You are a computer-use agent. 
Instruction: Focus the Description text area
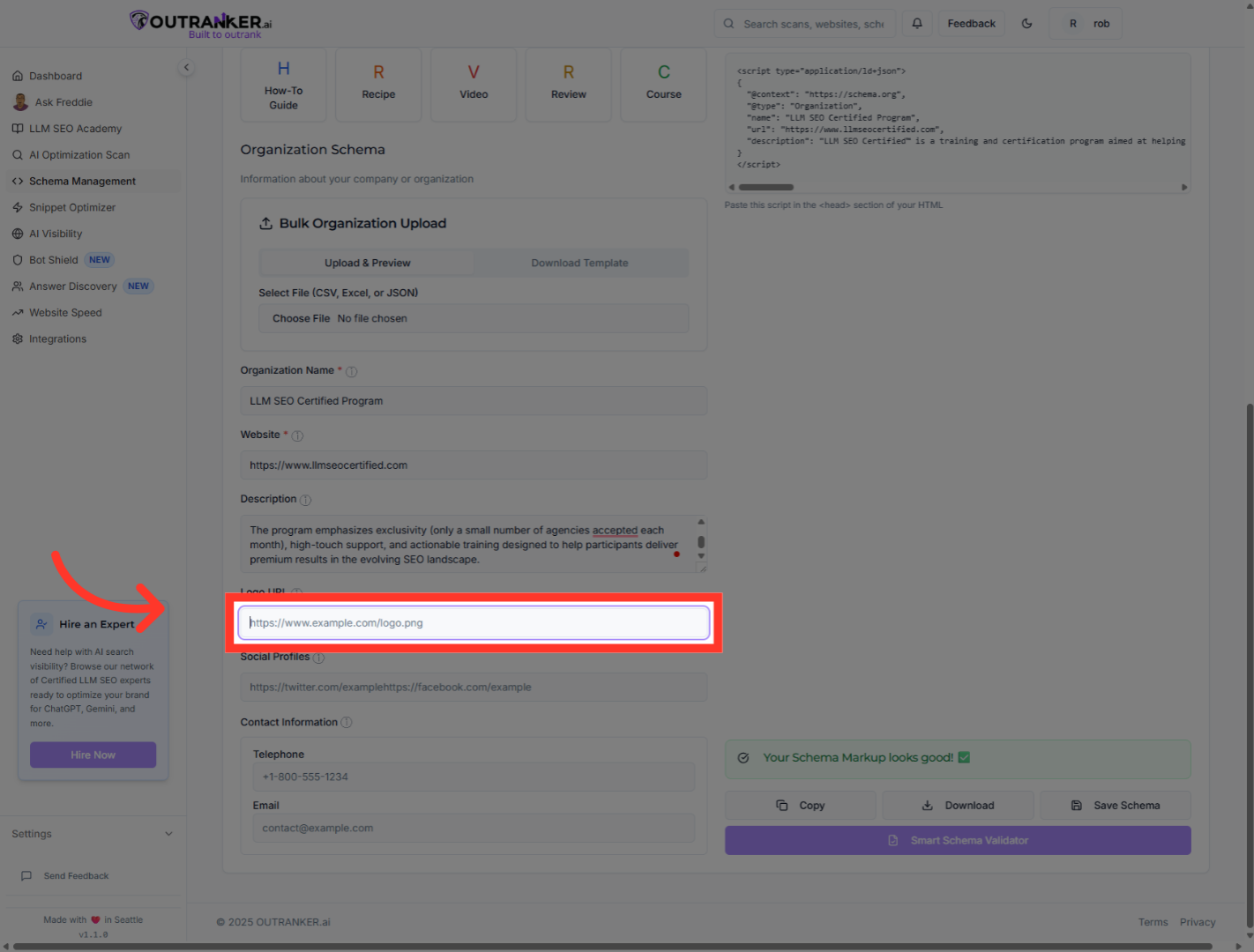pos(474,545)
